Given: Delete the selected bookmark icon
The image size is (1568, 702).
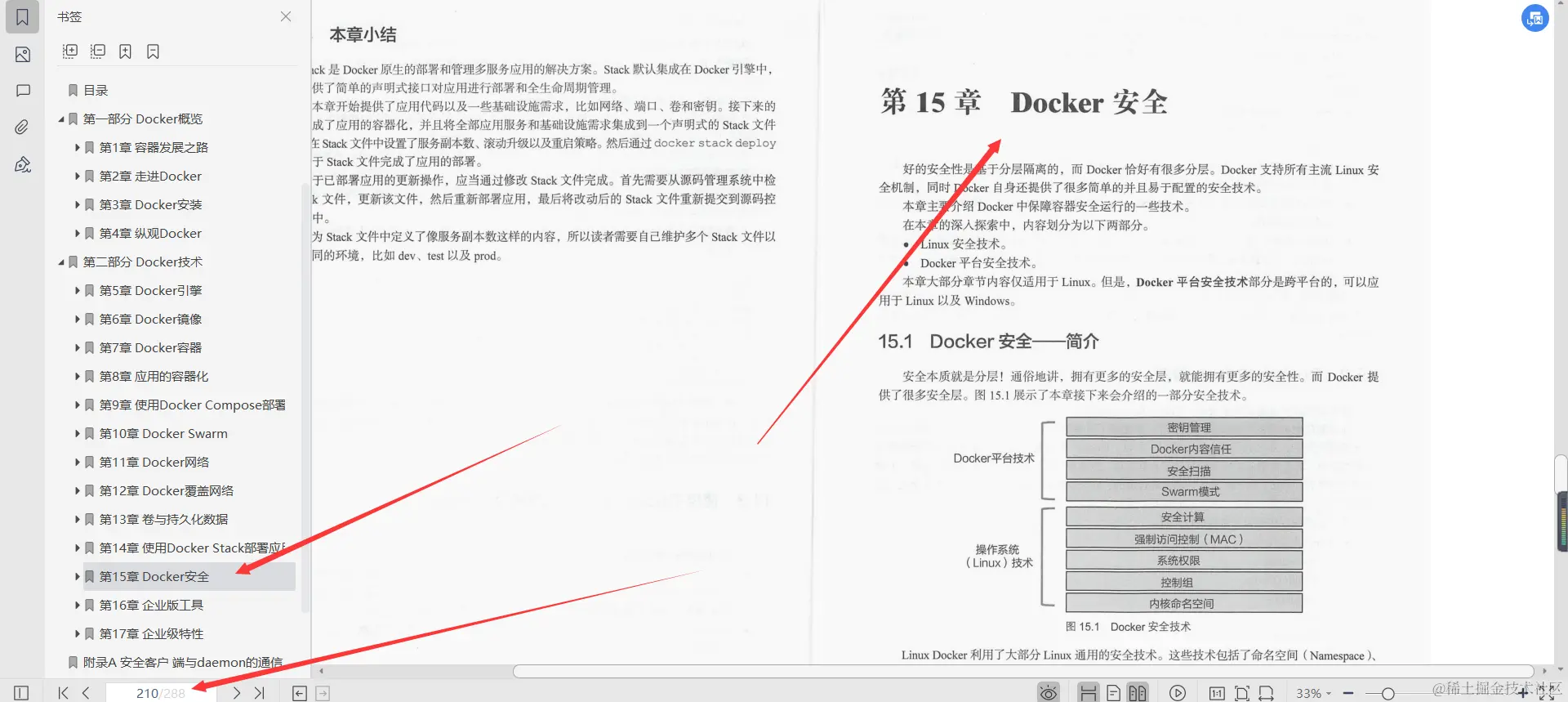Looking at the screenshot, I should [153, 51].
